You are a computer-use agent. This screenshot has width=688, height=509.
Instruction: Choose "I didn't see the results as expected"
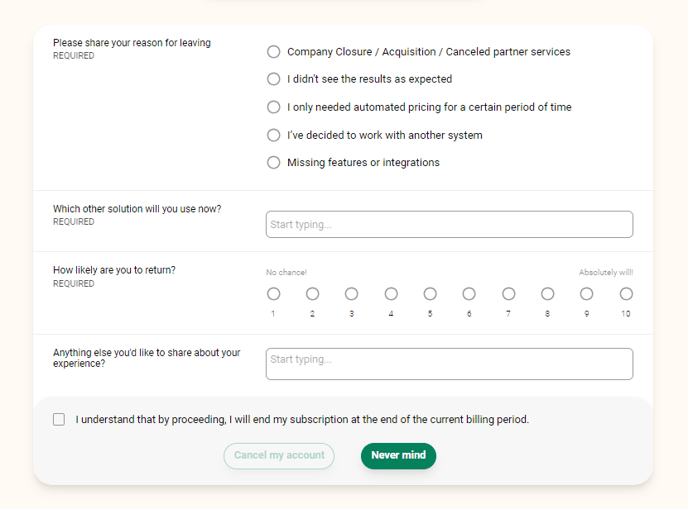(x=274, y=79)
